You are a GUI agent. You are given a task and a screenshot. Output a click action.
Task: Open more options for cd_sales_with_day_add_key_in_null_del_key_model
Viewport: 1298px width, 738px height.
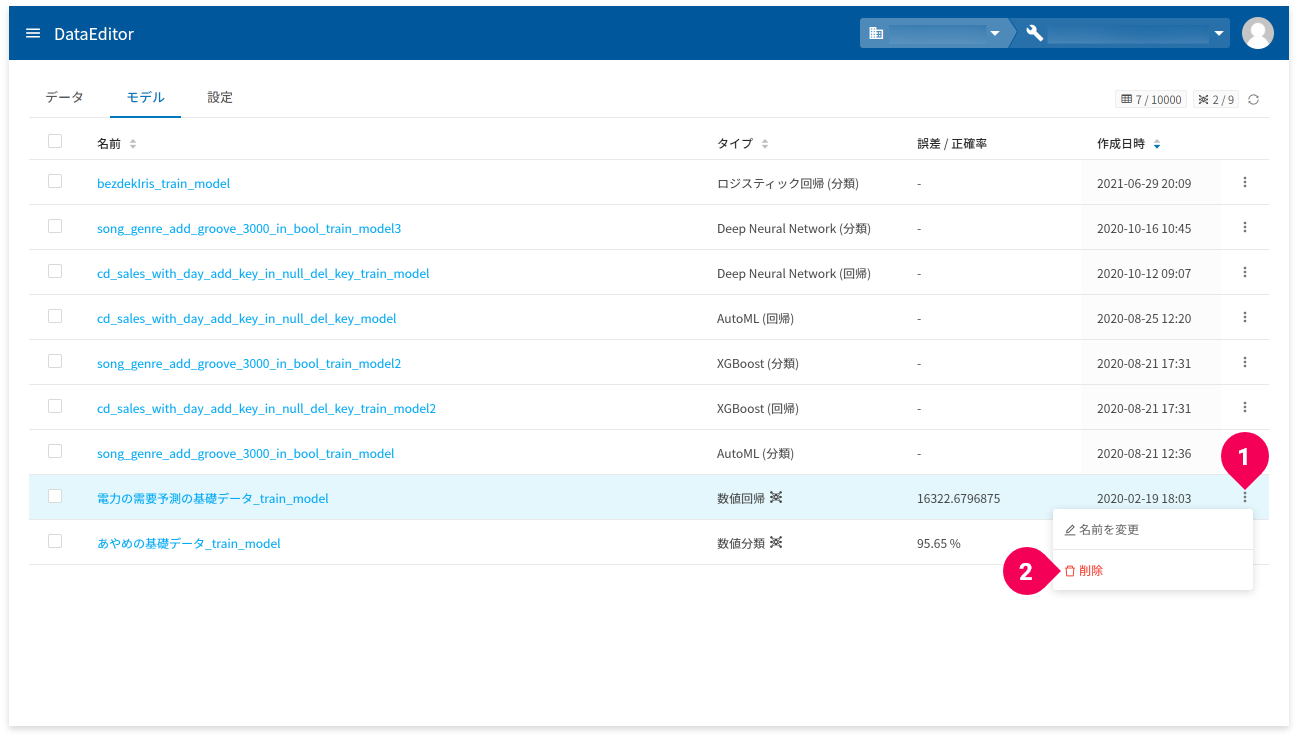[1245, 317]
